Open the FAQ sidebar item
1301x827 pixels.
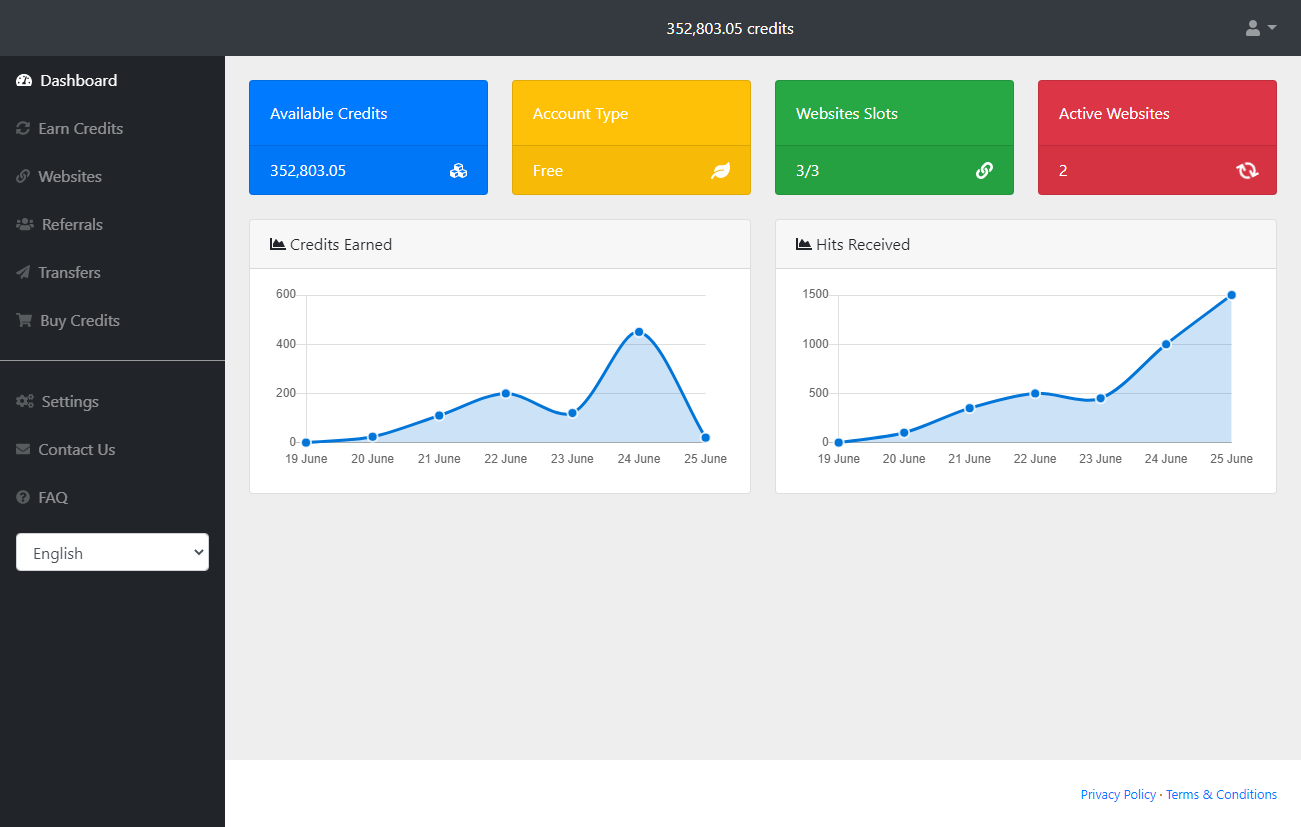(x=52, y=498)
